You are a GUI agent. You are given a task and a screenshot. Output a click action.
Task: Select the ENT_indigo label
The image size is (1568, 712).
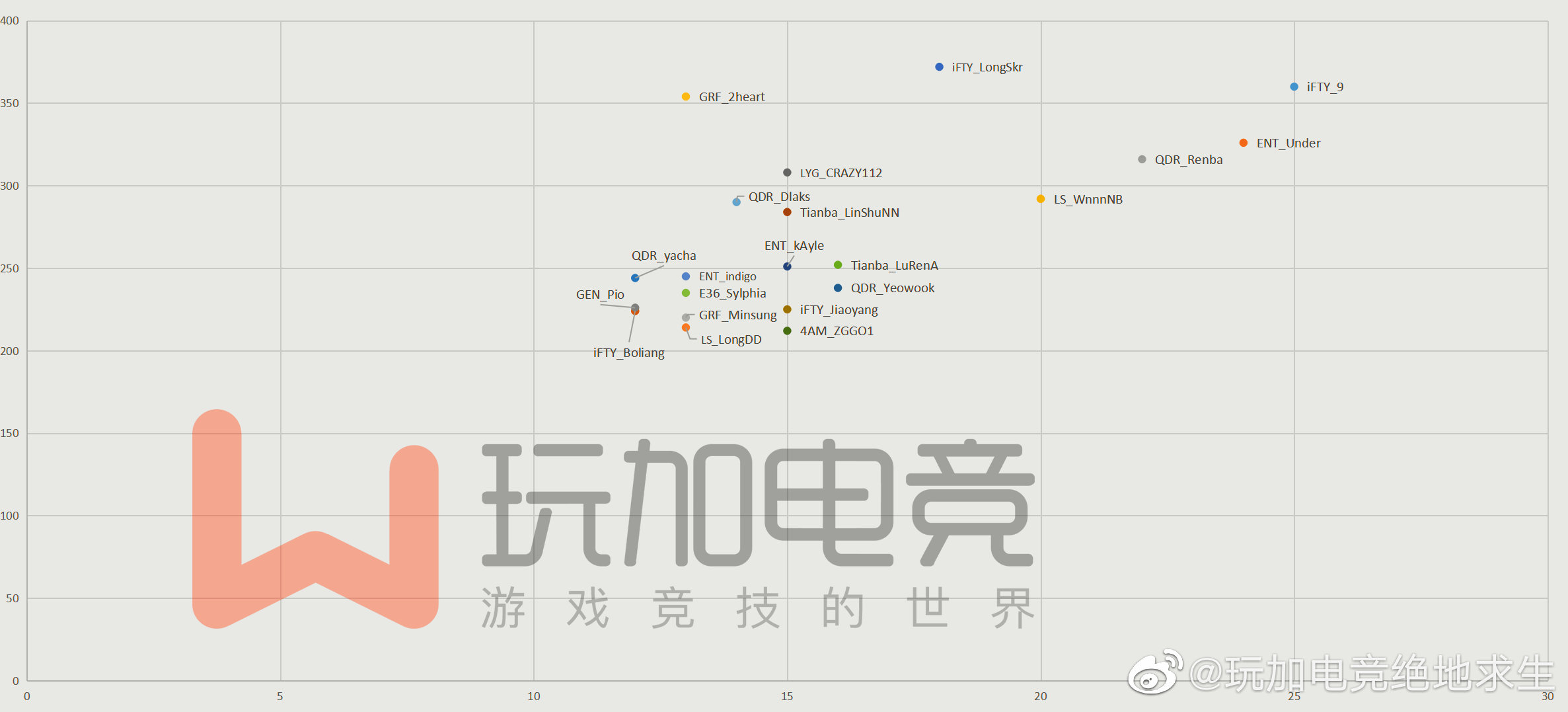click(x=728, y=277)
